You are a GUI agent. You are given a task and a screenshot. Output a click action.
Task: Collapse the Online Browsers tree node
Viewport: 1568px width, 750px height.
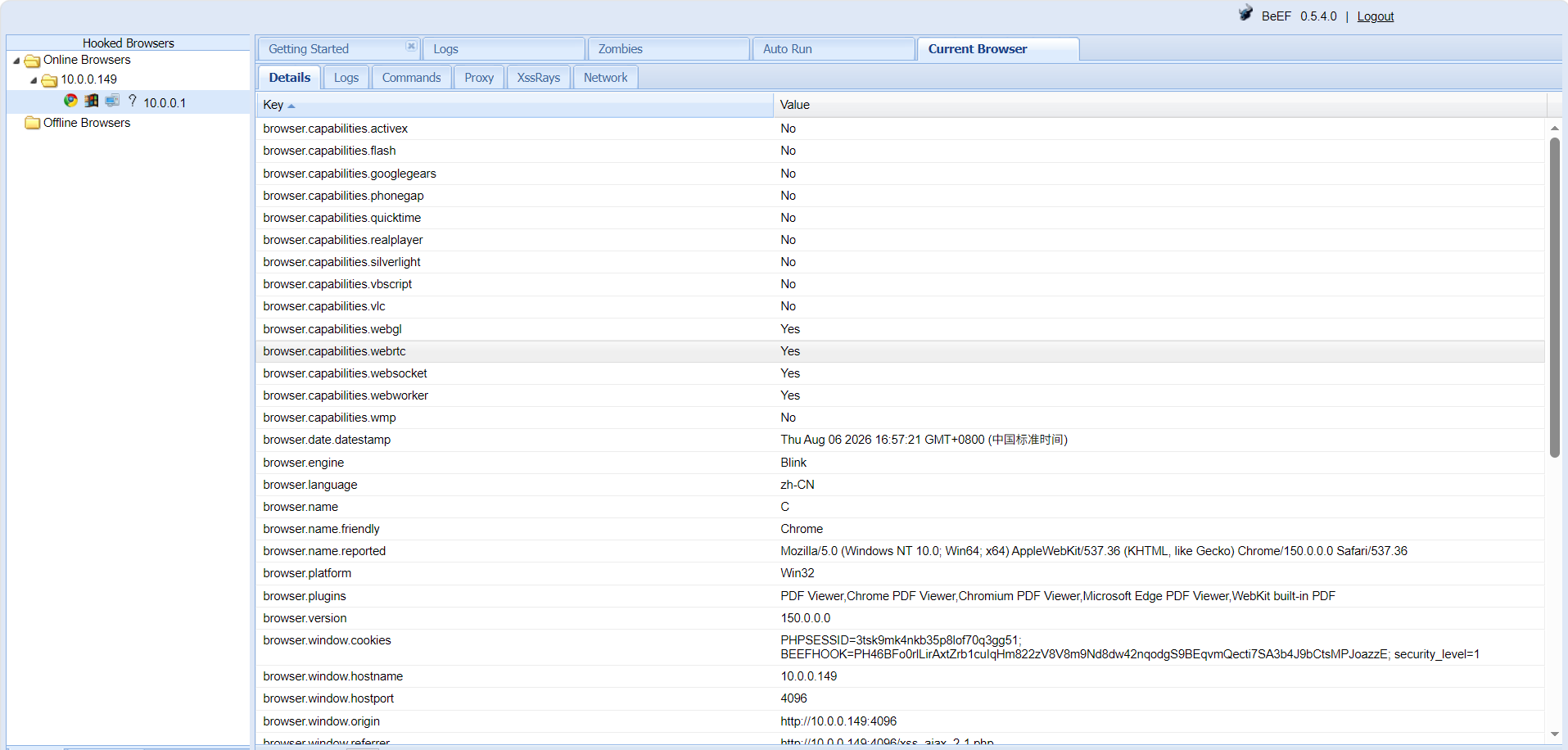pos(16,61)
